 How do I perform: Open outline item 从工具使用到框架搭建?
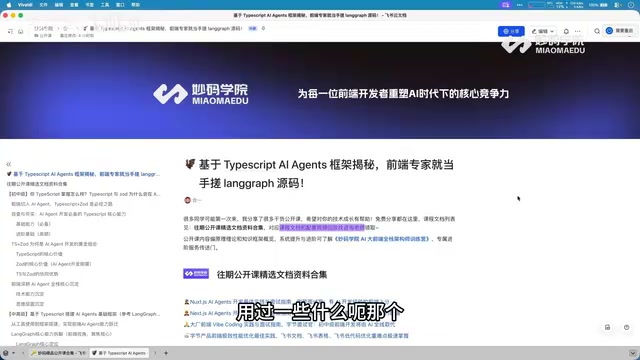64,324
